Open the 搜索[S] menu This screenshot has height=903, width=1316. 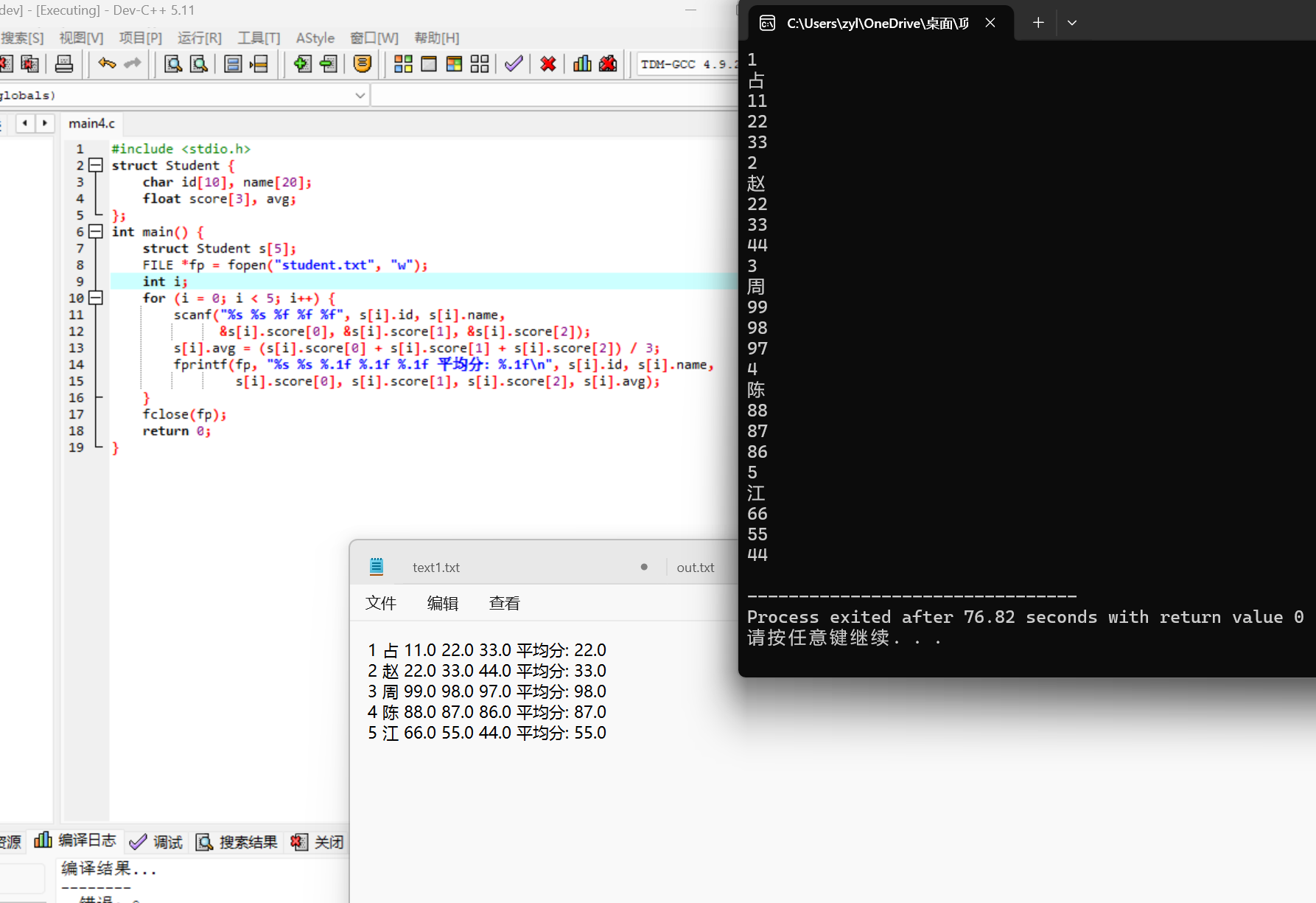[22, 38]
